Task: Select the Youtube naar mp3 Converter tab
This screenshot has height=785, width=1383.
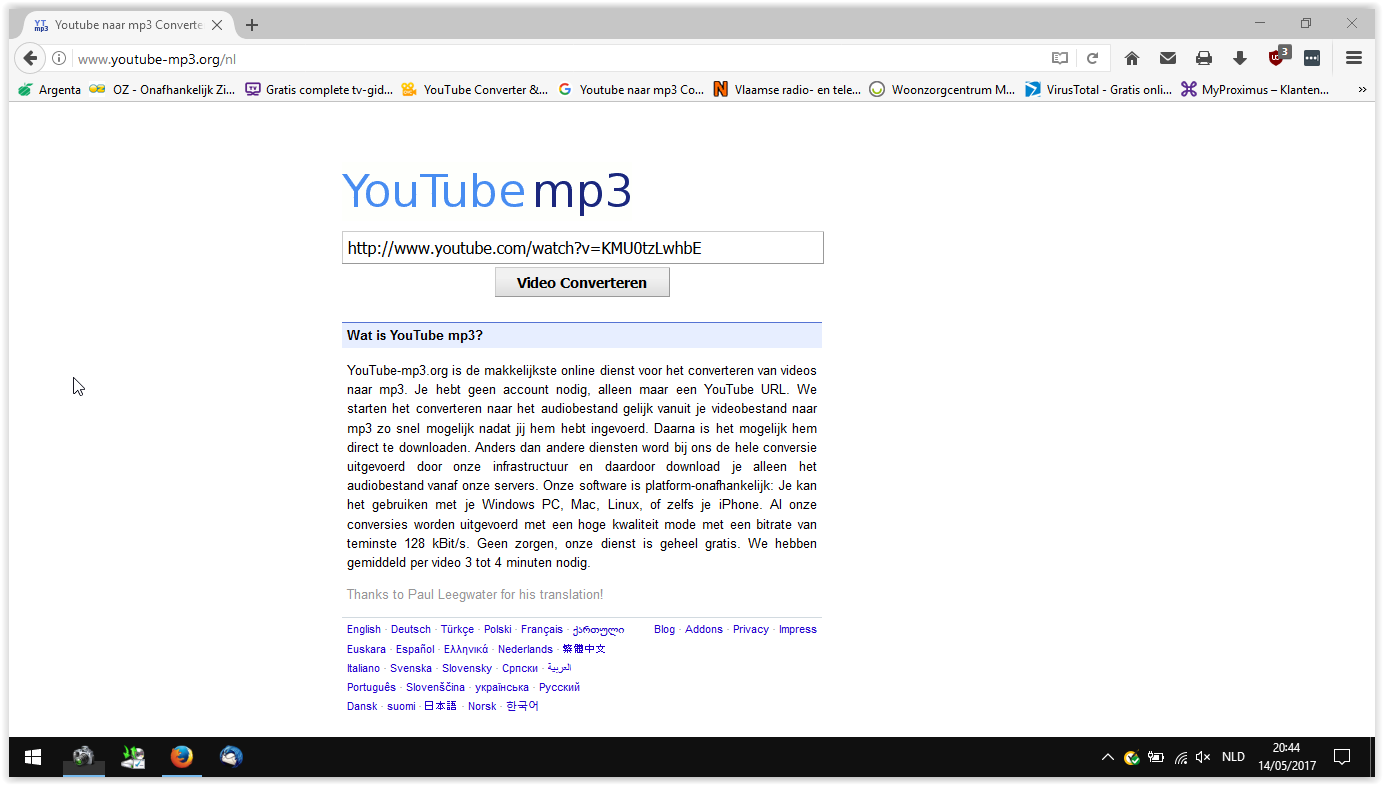Action: click(x=119, y=25)
